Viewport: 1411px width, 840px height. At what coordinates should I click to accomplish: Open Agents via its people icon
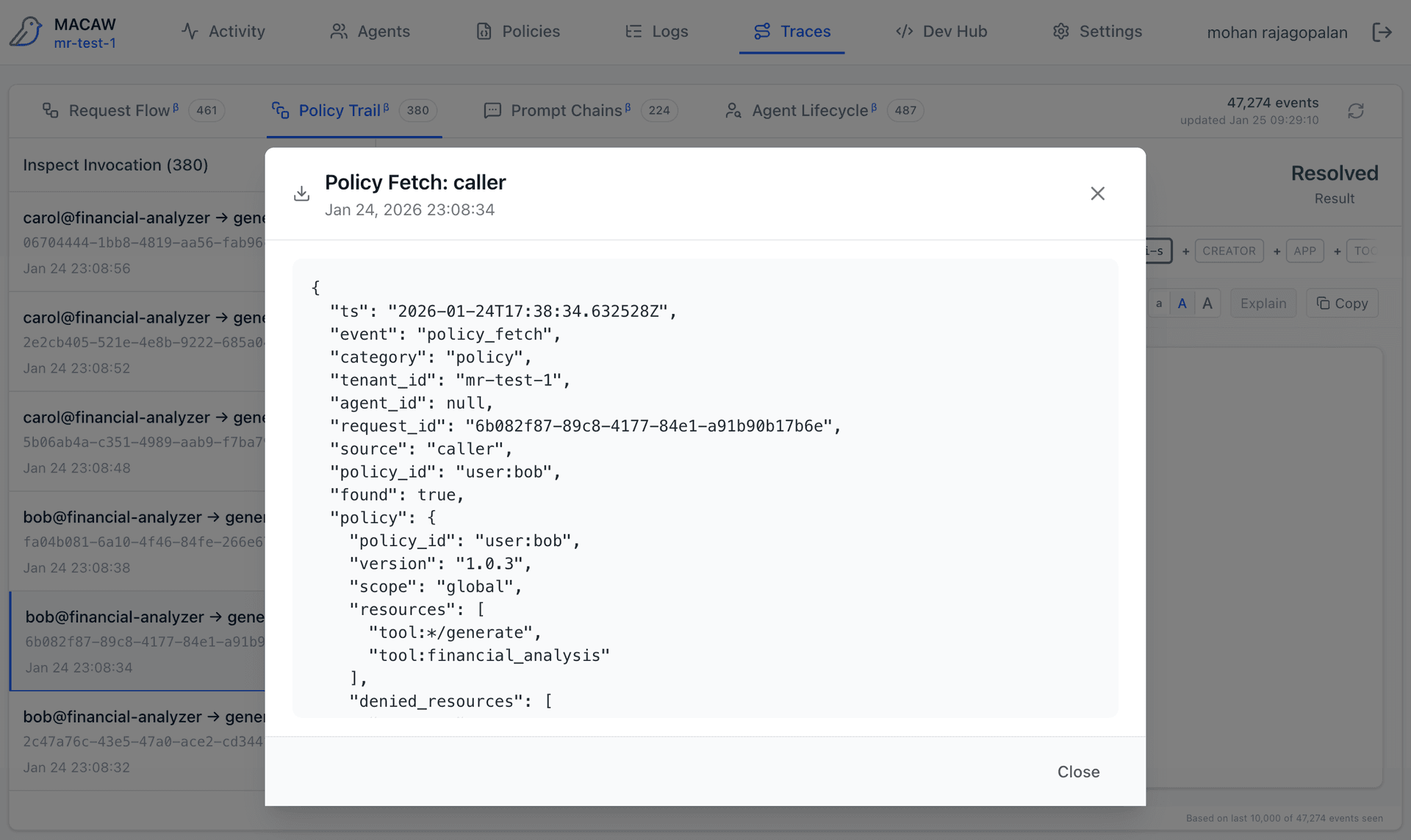pos(339,31)
